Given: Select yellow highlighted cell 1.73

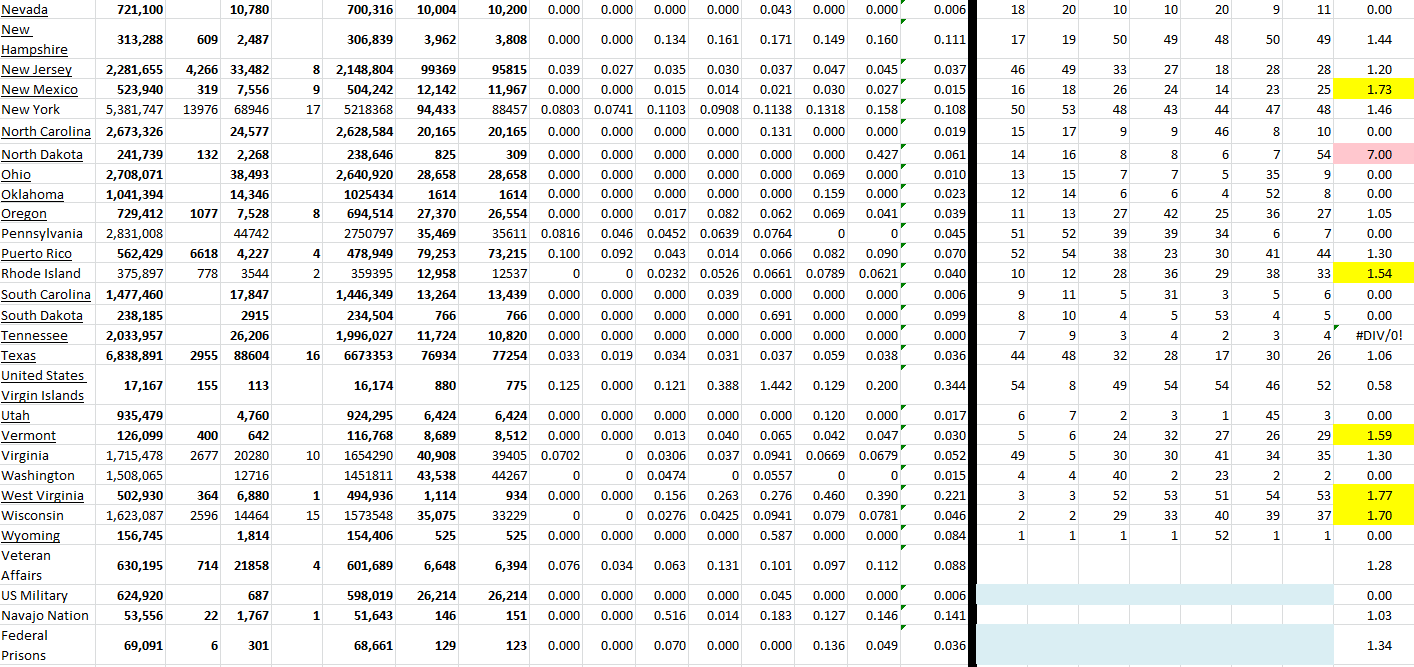Looking at the screenshot, I should 1373,90.
